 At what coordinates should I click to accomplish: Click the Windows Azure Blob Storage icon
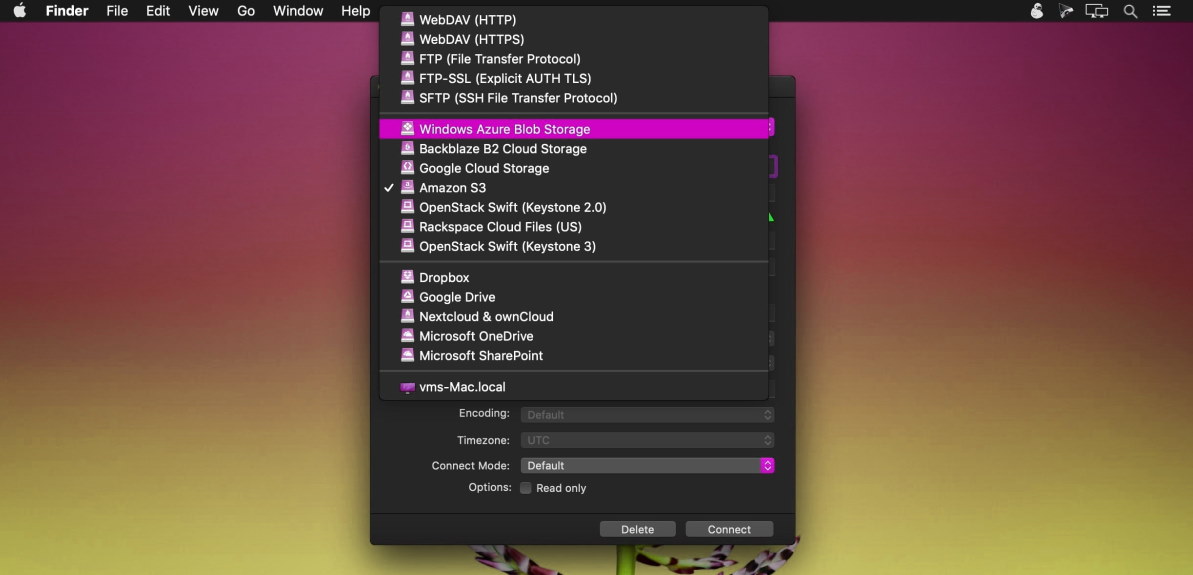[x=407, y=129]
